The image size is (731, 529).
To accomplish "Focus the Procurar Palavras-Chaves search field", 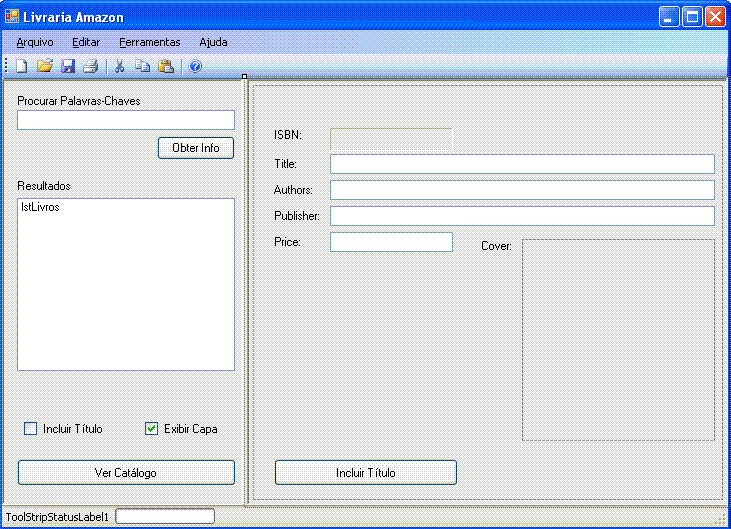I will coord(126,120).
